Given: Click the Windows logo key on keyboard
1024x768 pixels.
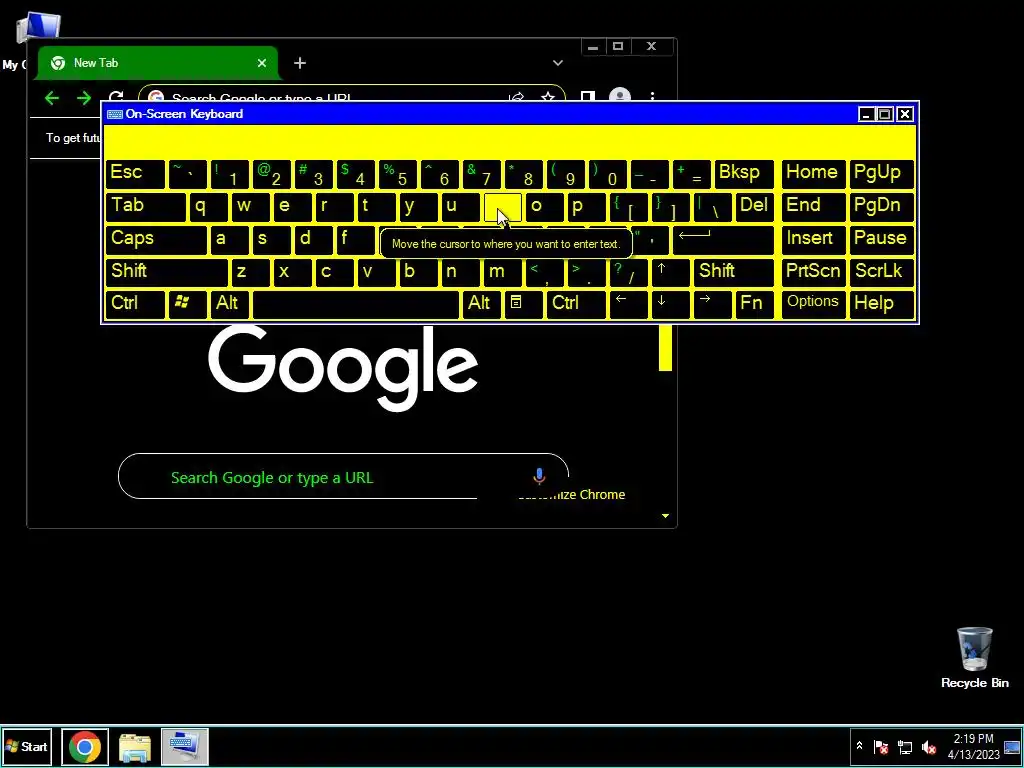Looking at the screenshot, I should tap(187, 304).
